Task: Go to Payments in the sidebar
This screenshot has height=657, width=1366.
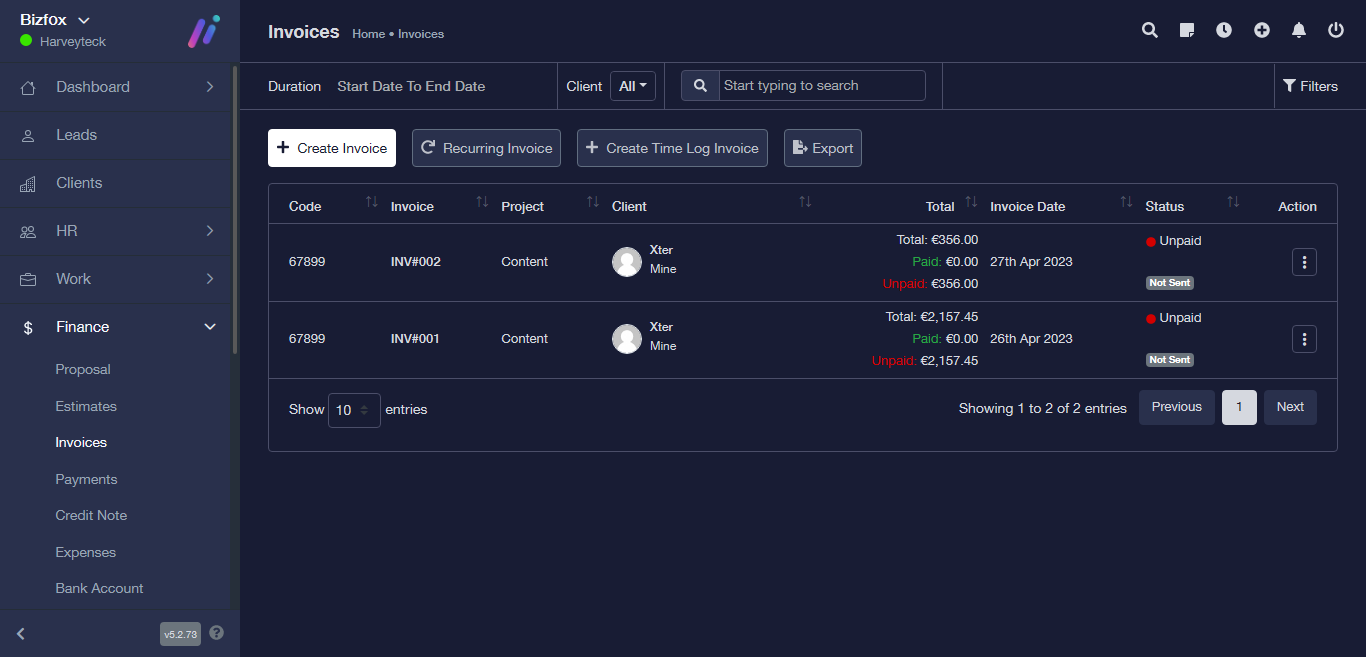Action: (86, 479)
